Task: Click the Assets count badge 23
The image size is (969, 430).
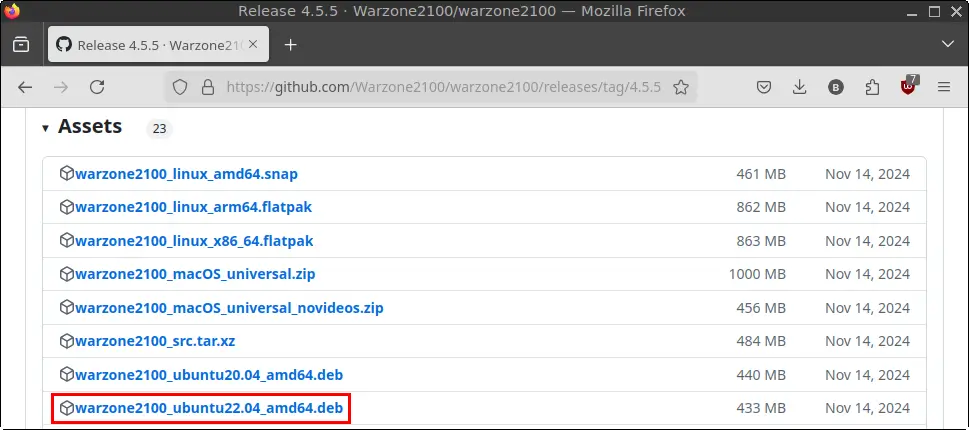Action: coord(159,129)
